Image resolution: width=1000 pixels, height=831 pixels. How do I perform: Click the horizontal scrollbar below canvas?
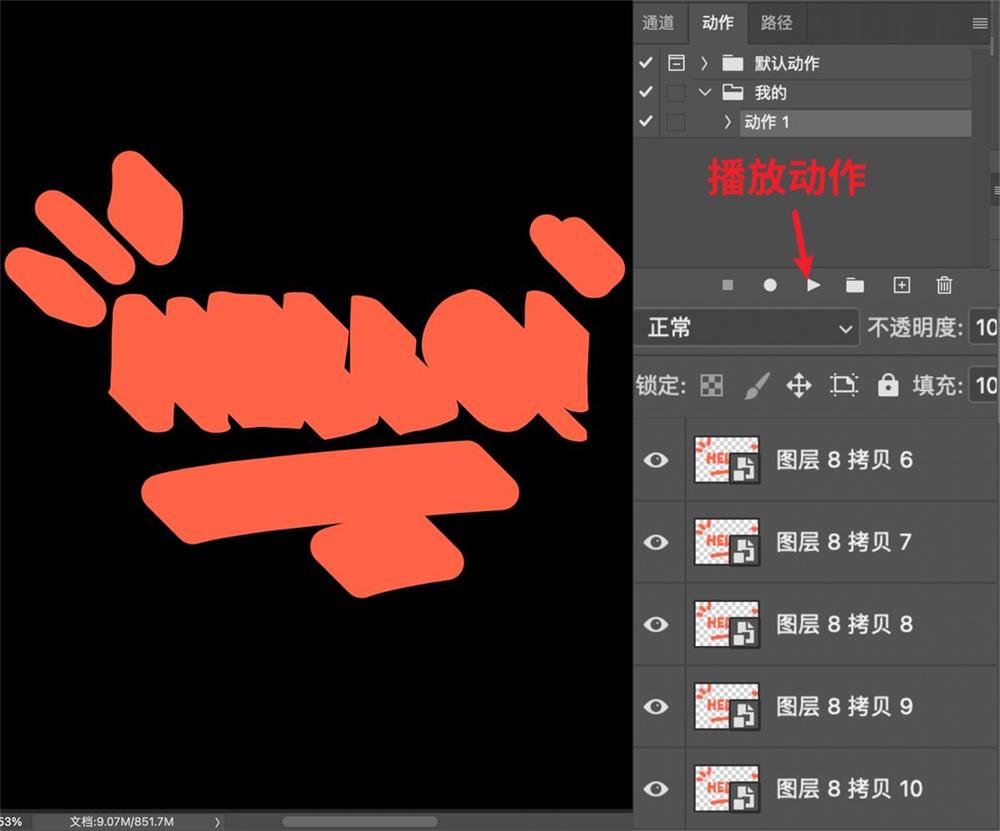pyautogui.click(x=360, y=821)
